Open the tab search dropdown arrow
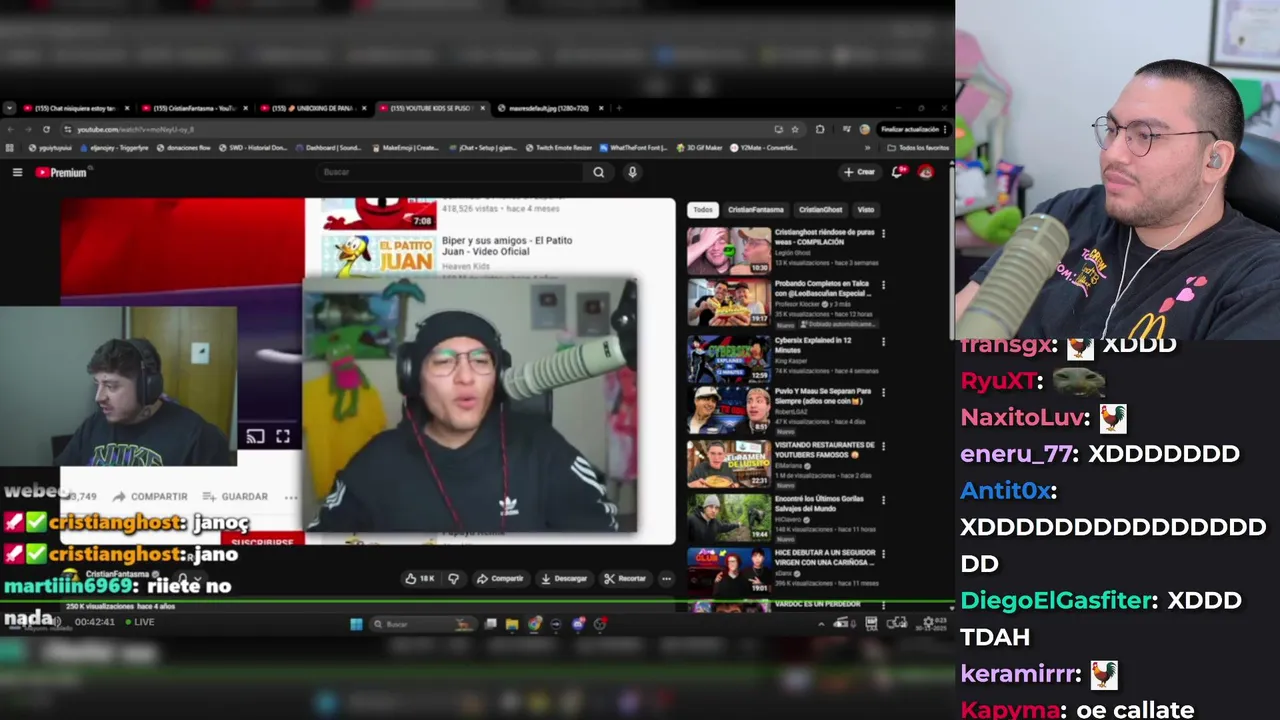The height and width of the screenshot is (720, 1280). click(x=9, y=108)
